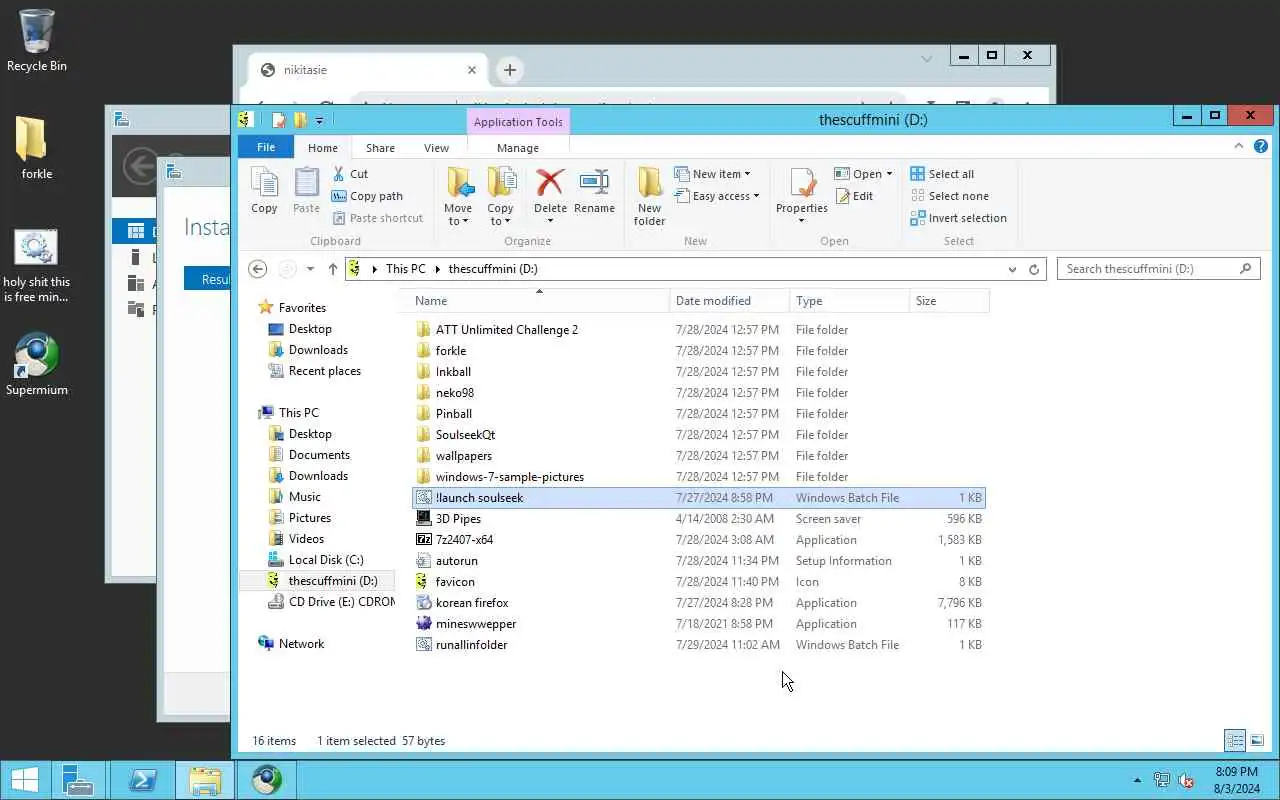Click the Rename icon in the ribbon
Screen dimensions: 1280x800
[594, 190]
